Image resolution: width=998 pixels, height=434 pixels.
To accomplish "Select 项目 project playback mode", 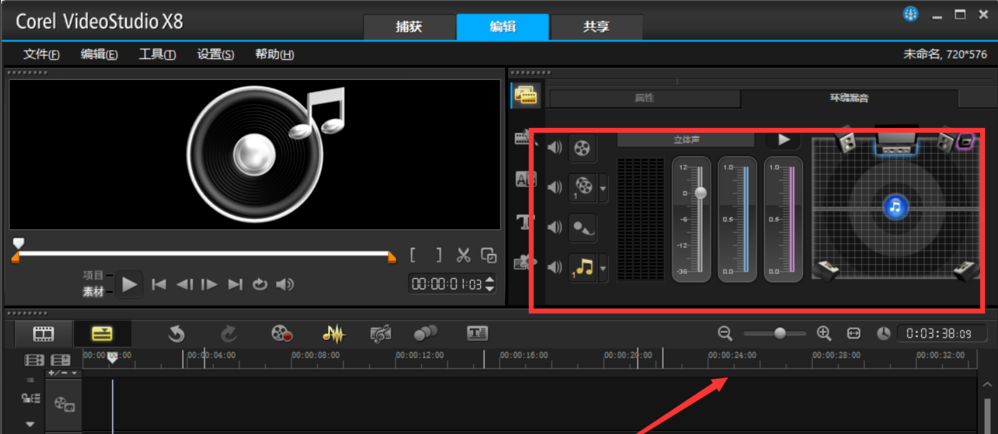I will pyautogui.click(x=93, y=276).
